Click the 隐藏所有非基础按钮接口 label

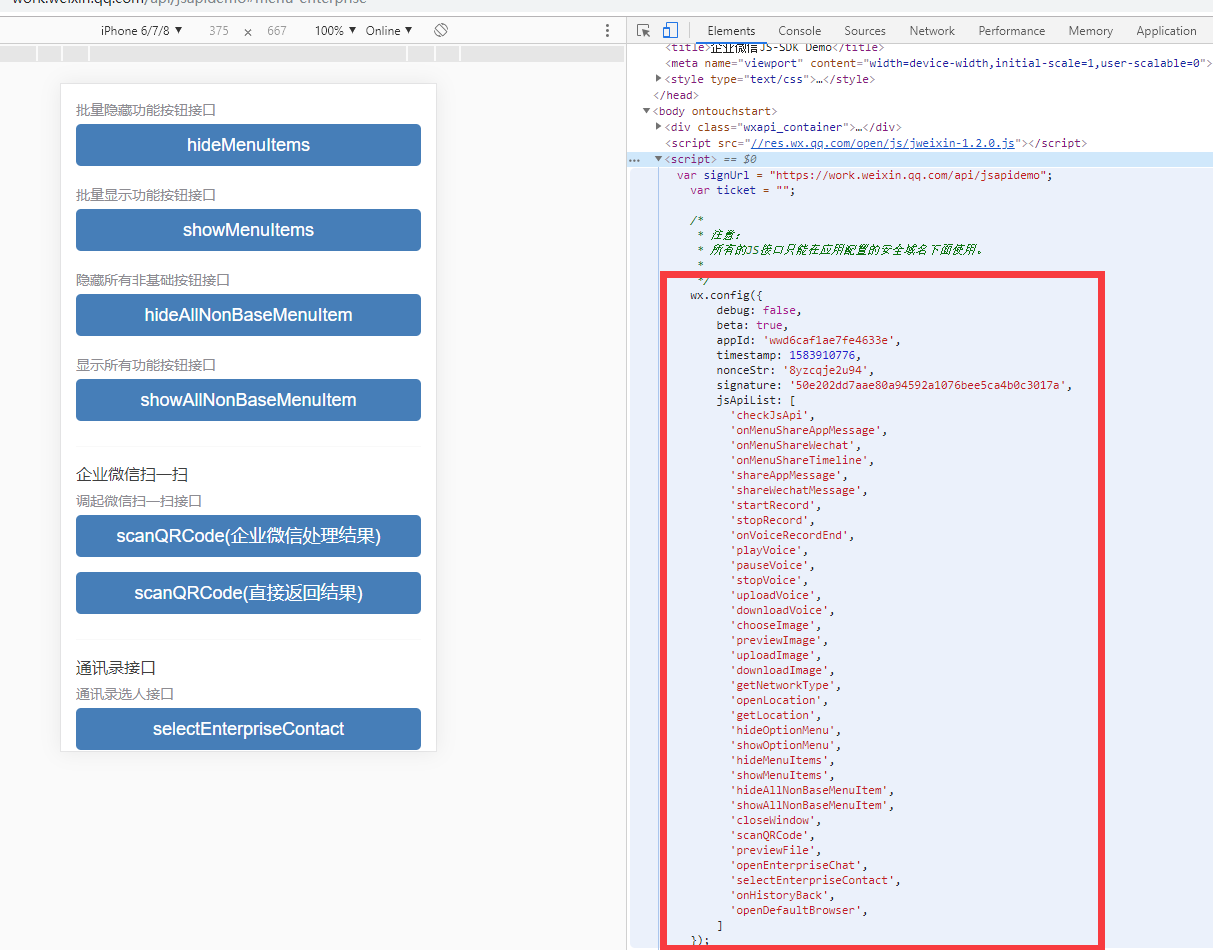pyautogui.click(x=153, y=280)
